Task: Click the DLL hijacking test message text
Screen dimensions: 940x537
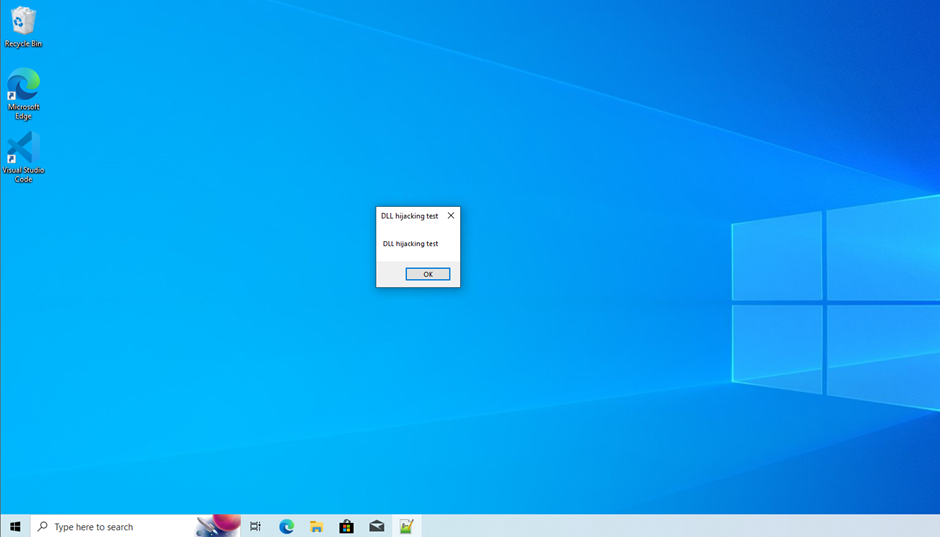Action: coord(410,244)
